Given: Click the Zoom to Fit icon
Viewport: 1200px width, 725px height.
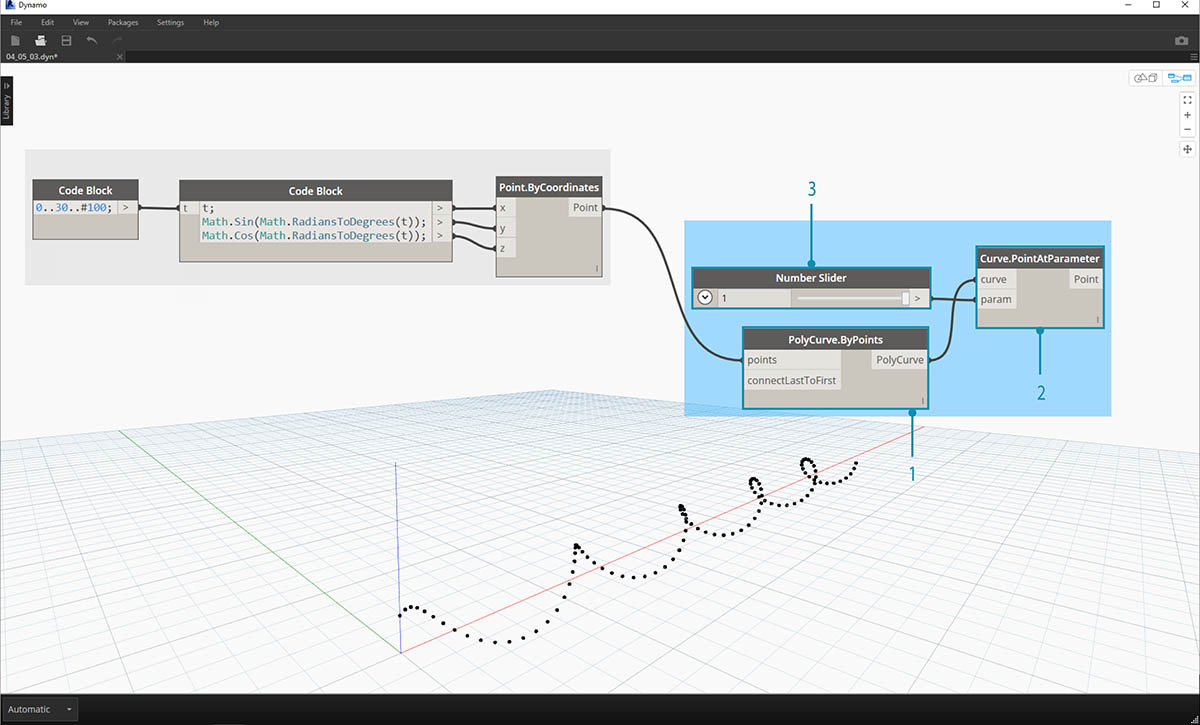Looking at the screenshot, I should click(1187, 100).
